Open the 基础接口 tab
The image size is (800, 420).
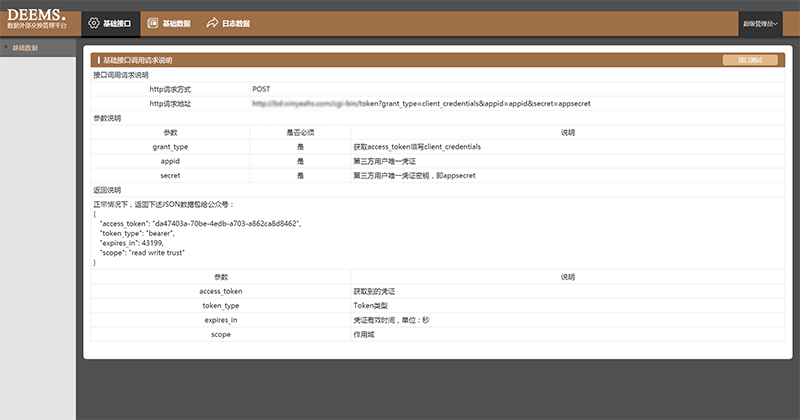pos(117,23)
